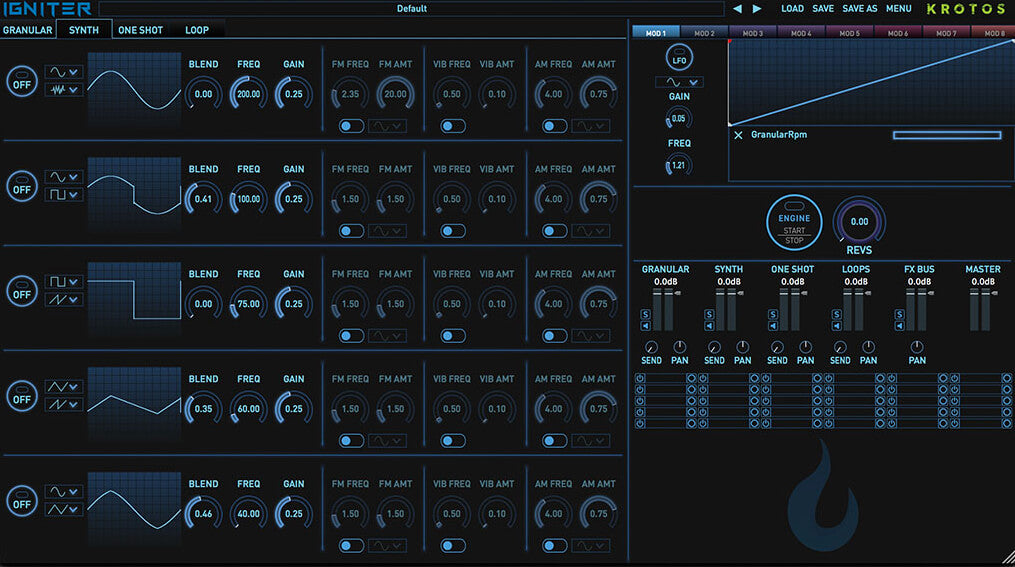Mute the Loops mixer channel
1015x567 pixels.
pos(835,325)
